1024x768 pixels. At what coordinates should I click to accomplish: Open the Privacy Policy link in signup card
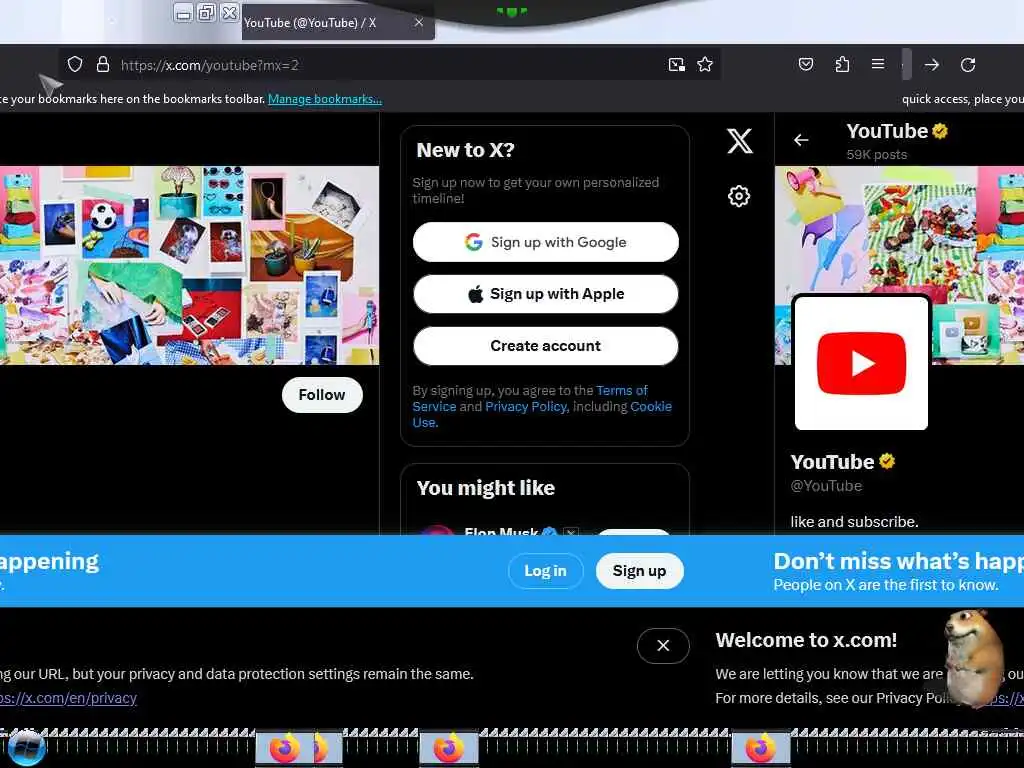click(526, 406)
